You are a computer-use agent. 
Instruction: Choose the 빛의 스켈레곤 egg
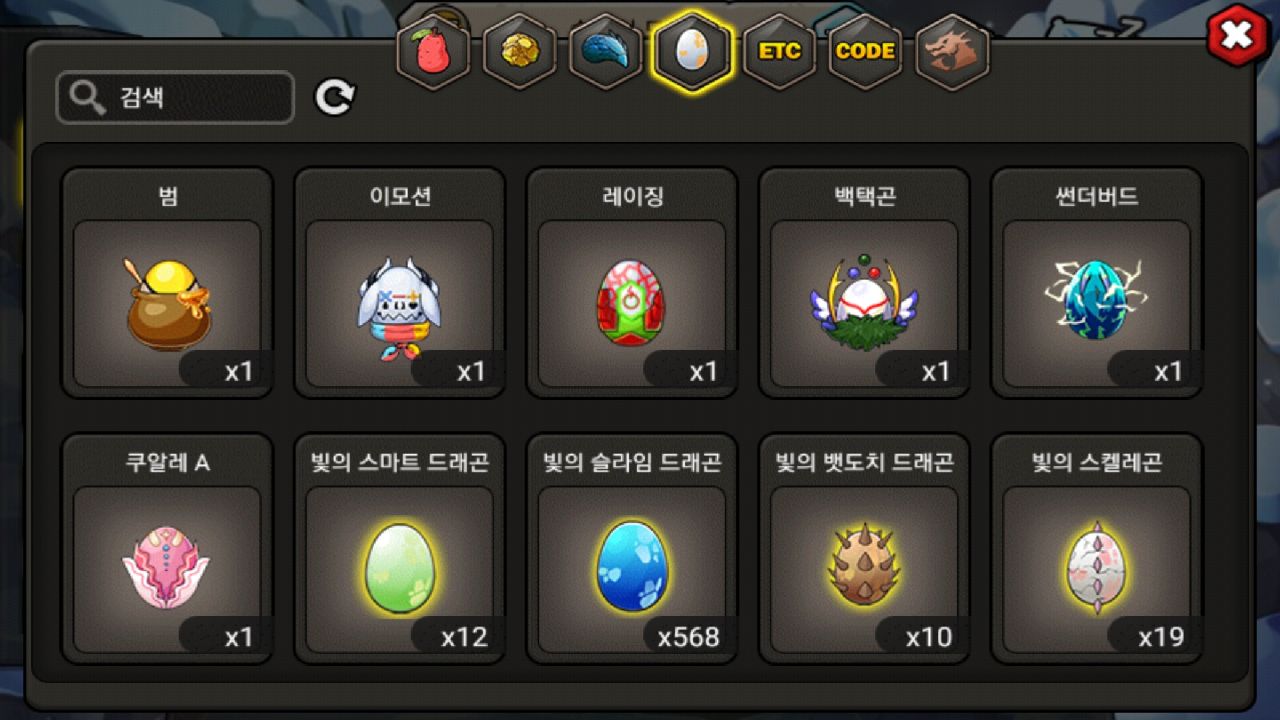pos(1096,549)
